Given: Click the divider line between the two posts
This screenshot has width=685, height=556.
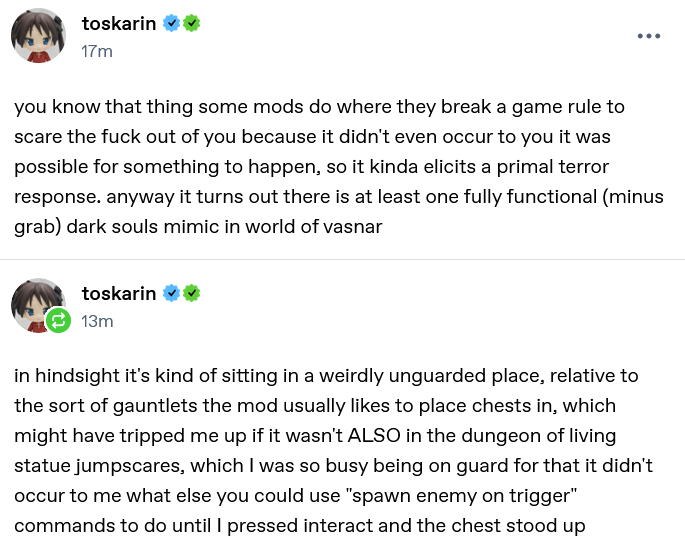Looking at the screenshot, I should (x=342, y=260).
